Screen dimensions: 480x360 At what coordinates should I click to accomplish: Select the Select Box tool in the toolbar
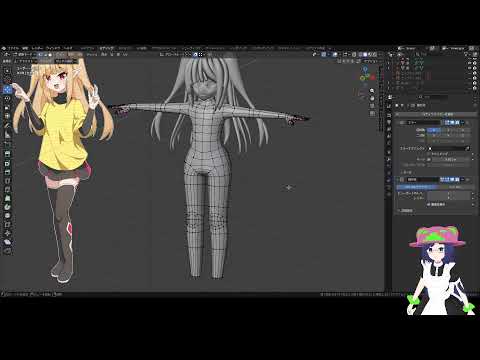pos(7,71)
